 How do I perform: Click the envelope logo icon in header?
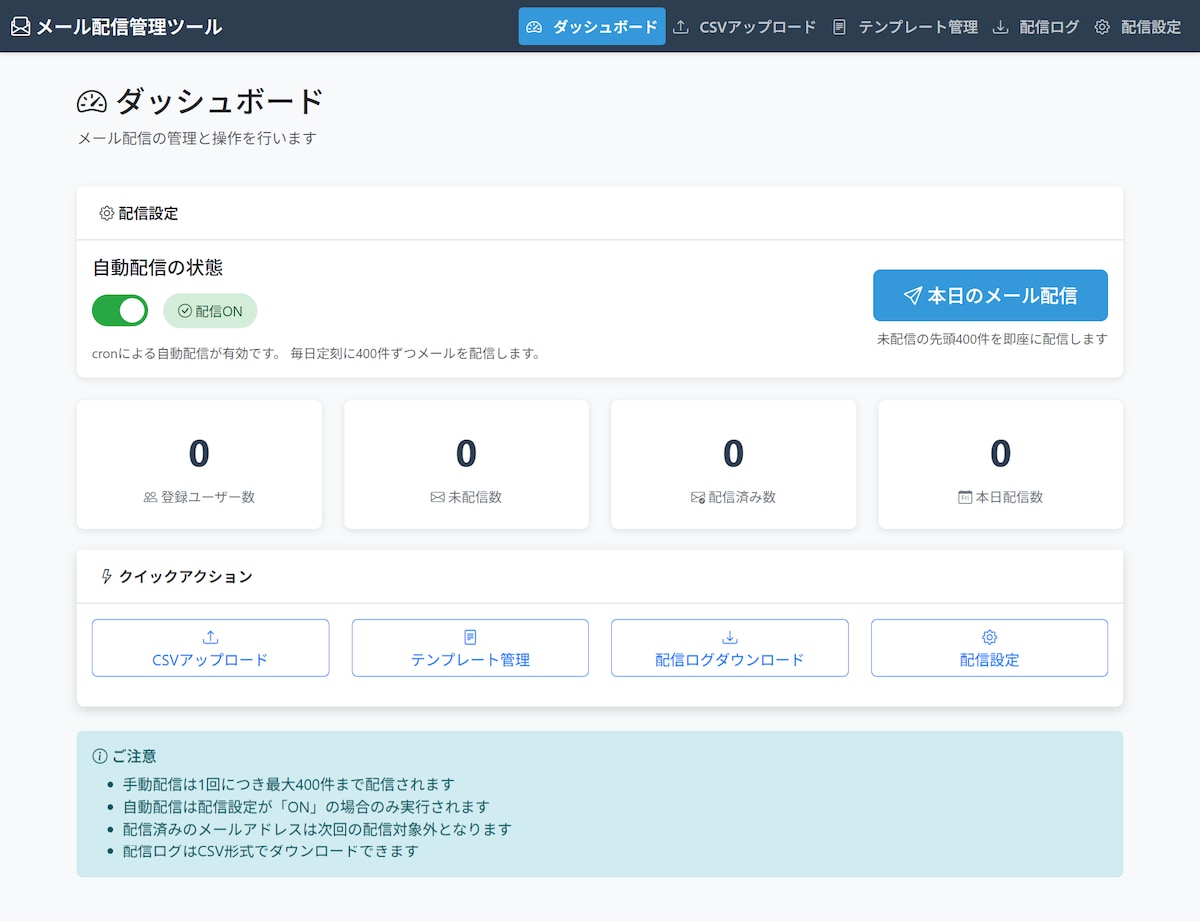(x=21, y=27)
